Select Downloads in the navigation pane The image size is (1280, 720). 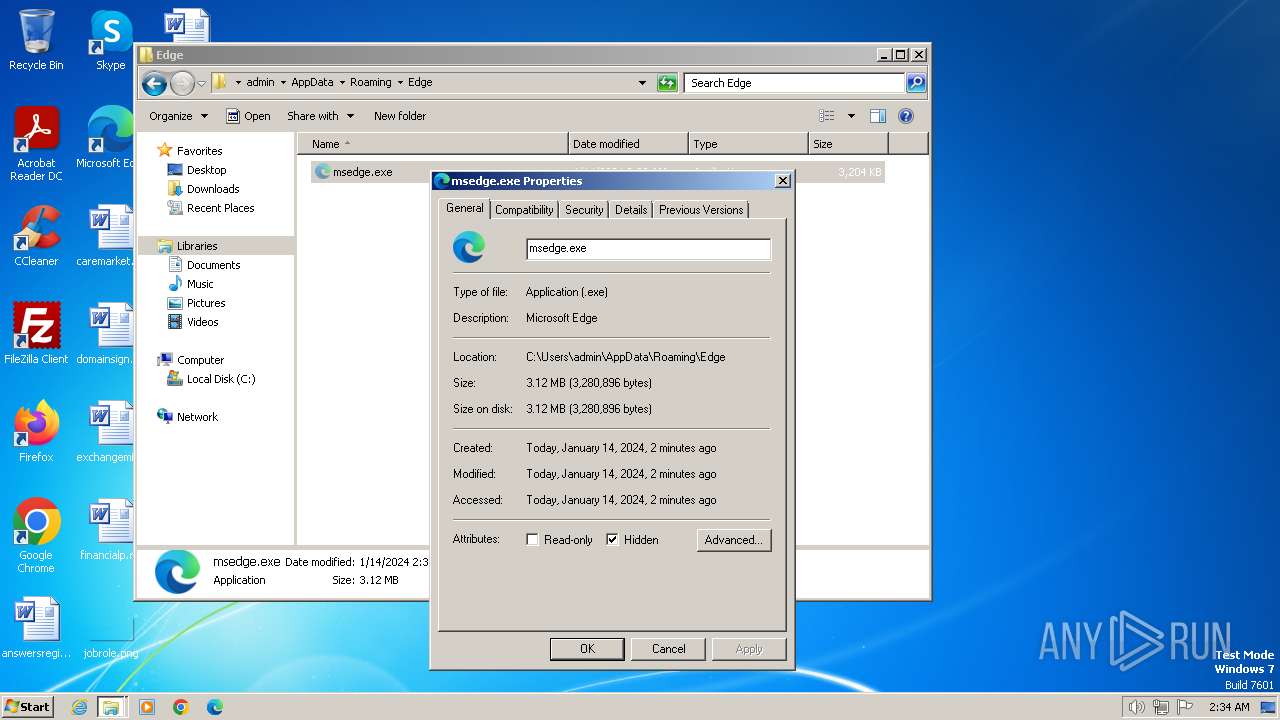[x=213, y=189]
